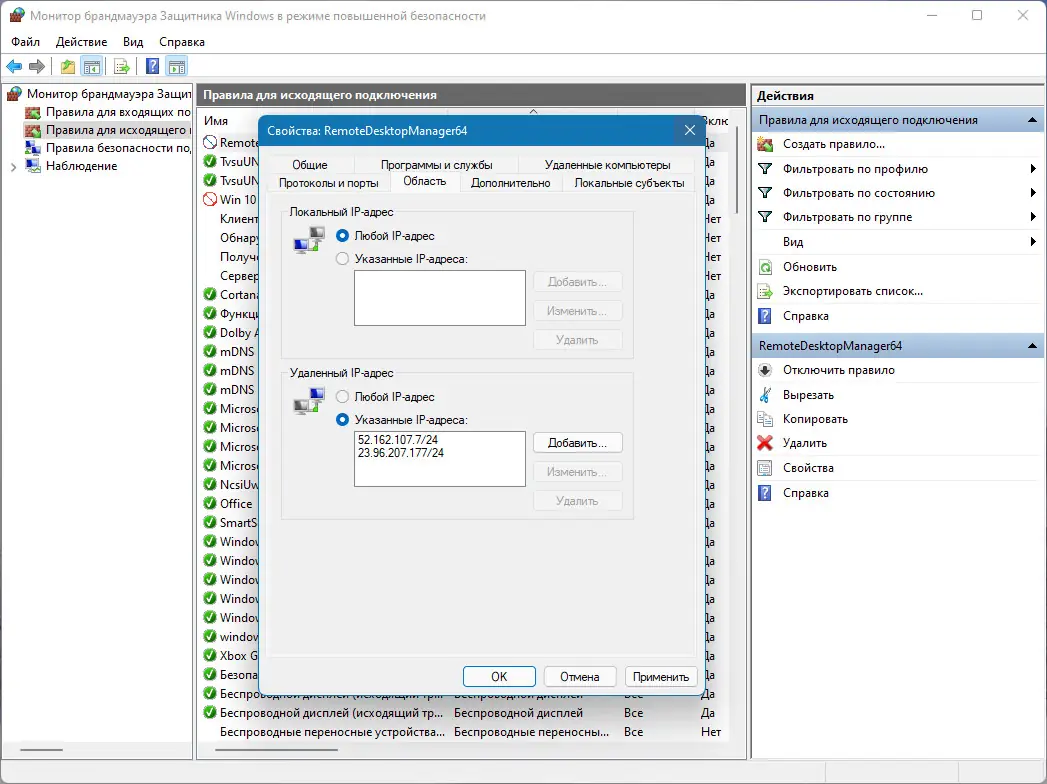
Task: Click the Forward arrow toolbar icon
Action: click(37, 66)
